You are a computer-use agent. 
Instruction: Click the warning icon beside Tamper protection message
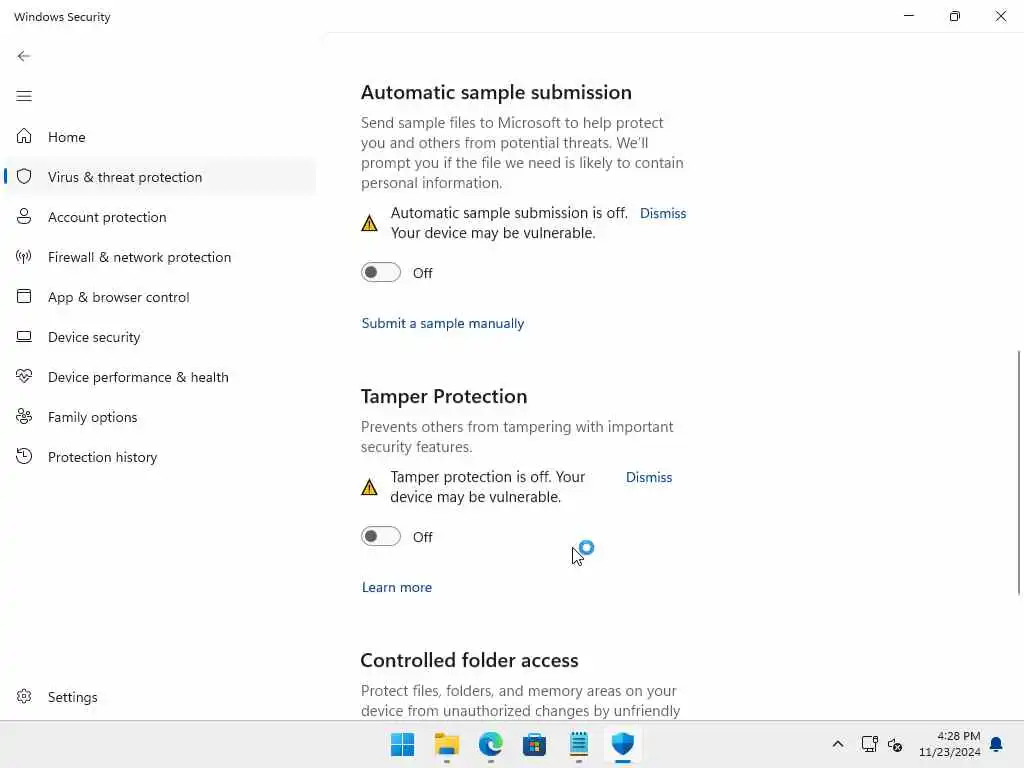[369, 487]
